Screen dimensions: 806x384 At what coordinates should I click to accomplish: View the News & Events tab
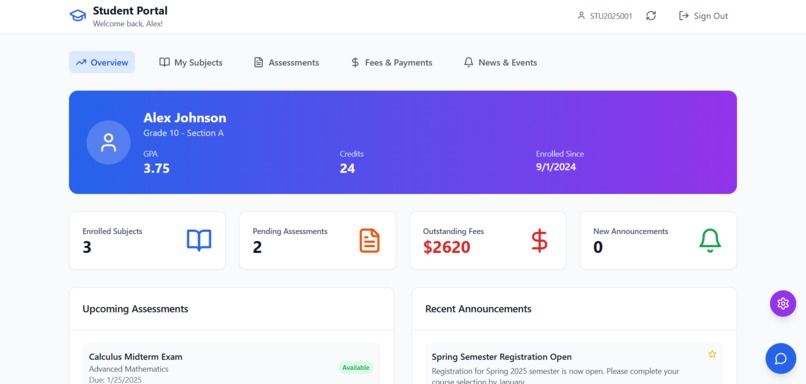coord(500,62)
